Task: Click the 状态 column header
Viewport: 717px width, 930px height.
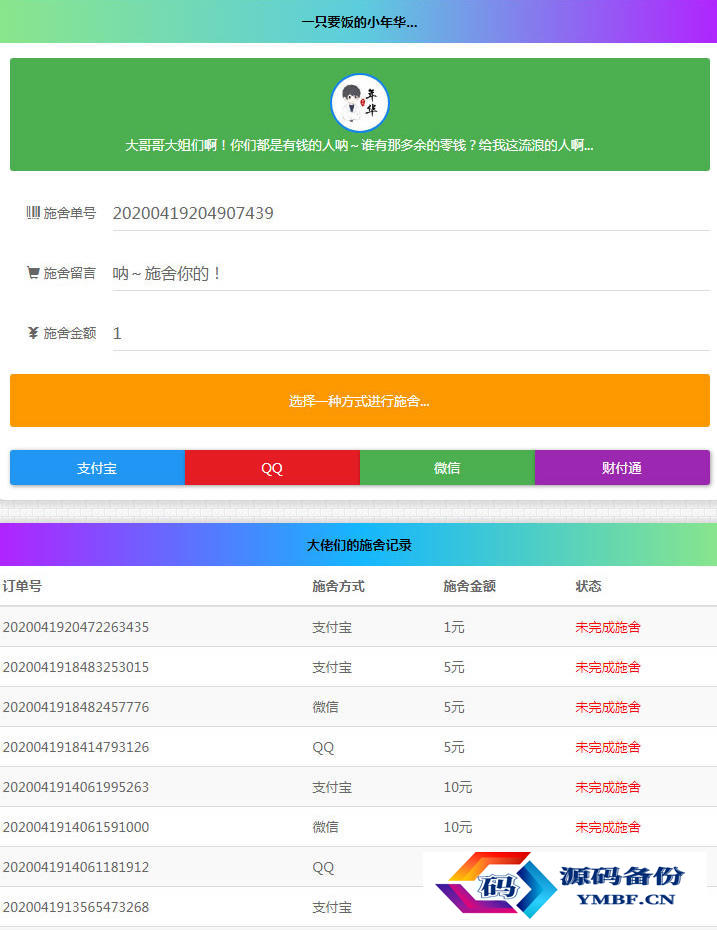Action: [588, 586]
